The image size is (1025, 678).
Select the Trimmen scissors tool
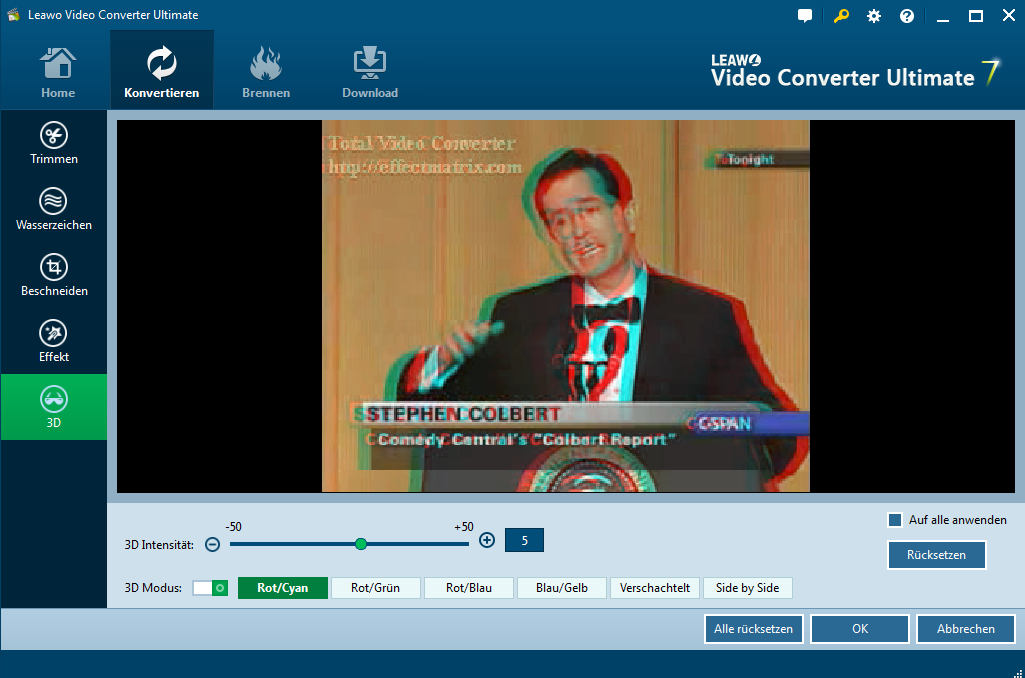pos(54,143)
